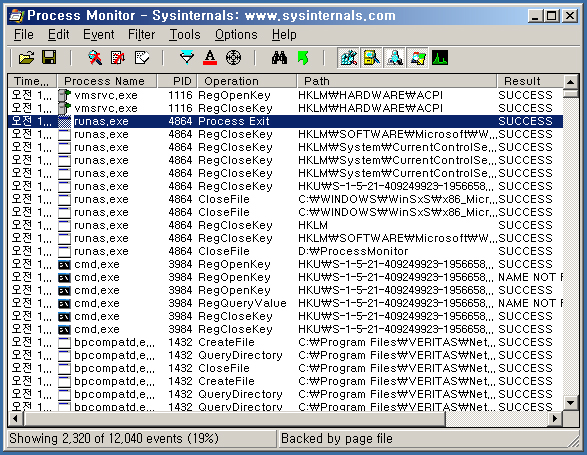Click the Save floppy disk icon
The width and height of the screenshot is (587, 455).
(49, 58)
